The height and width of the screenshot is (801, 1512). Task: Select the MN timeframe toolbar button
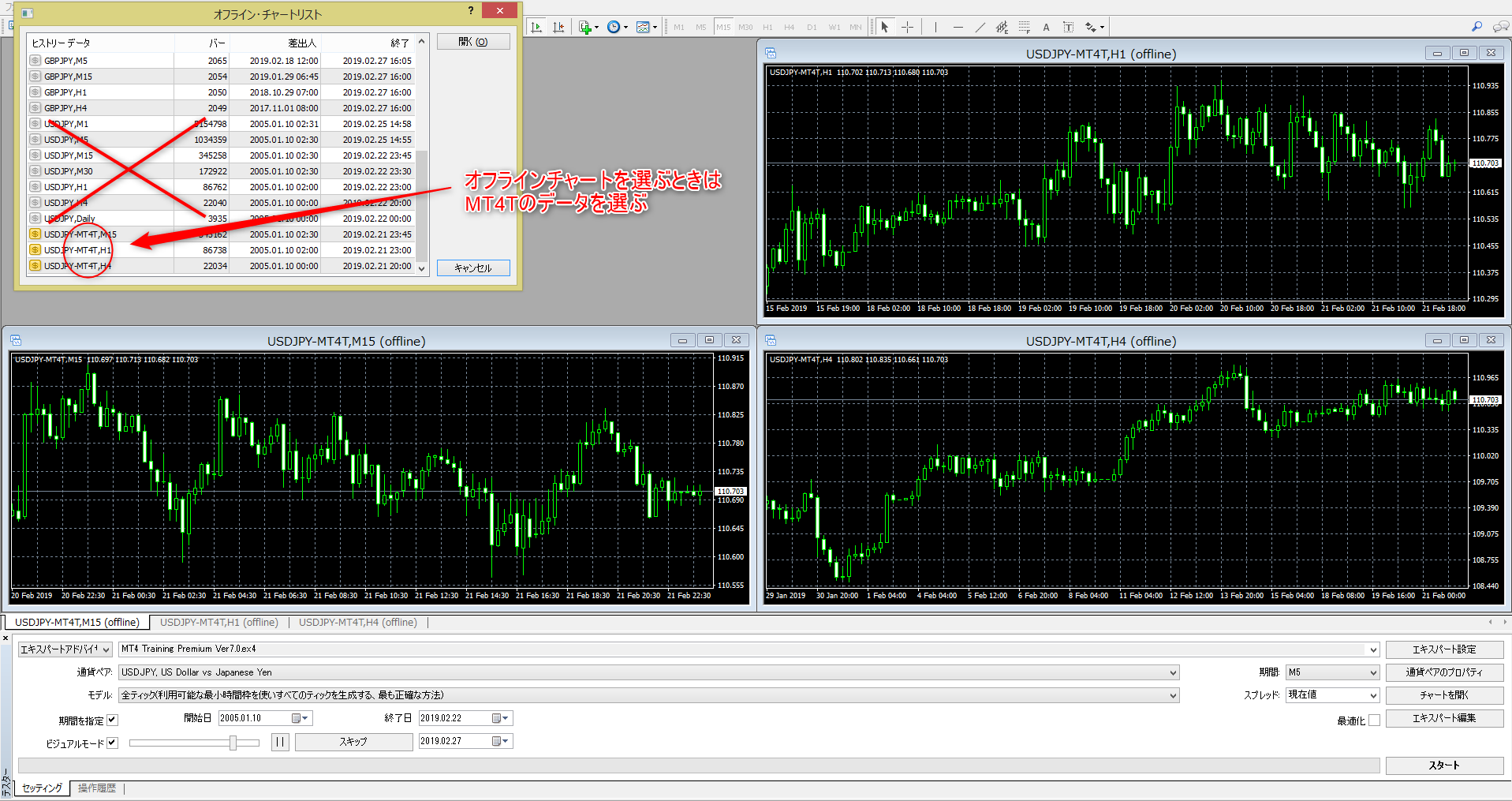(856, 27)
